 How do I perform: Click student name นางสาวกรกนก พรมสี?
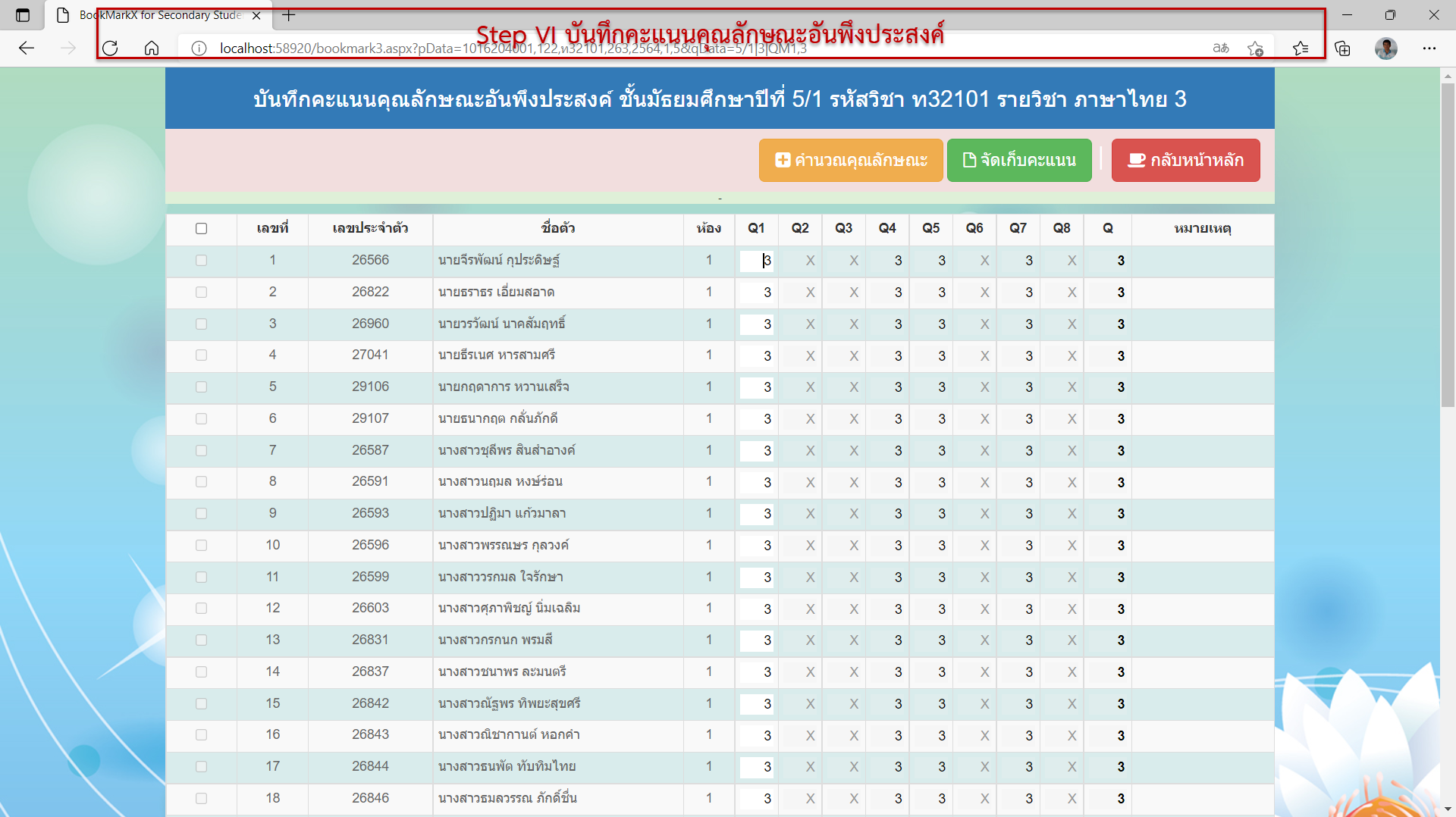(x=495, y=640)
